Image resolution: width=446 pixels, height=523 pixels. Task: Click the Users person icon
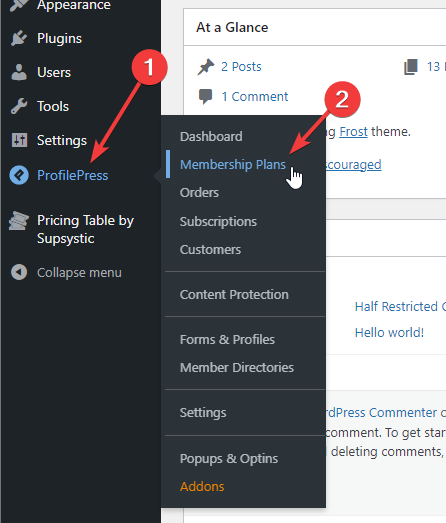click(19, 72)
